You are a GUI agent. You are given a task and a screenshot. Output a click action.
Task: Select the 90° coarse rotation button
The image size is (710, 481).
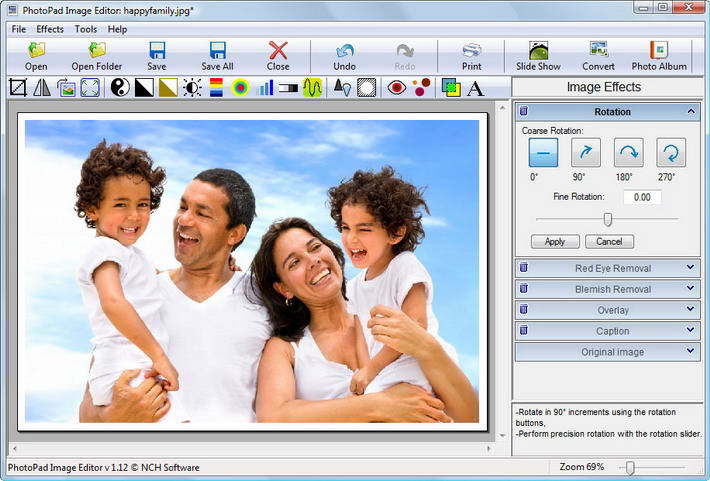click(585, 153)
